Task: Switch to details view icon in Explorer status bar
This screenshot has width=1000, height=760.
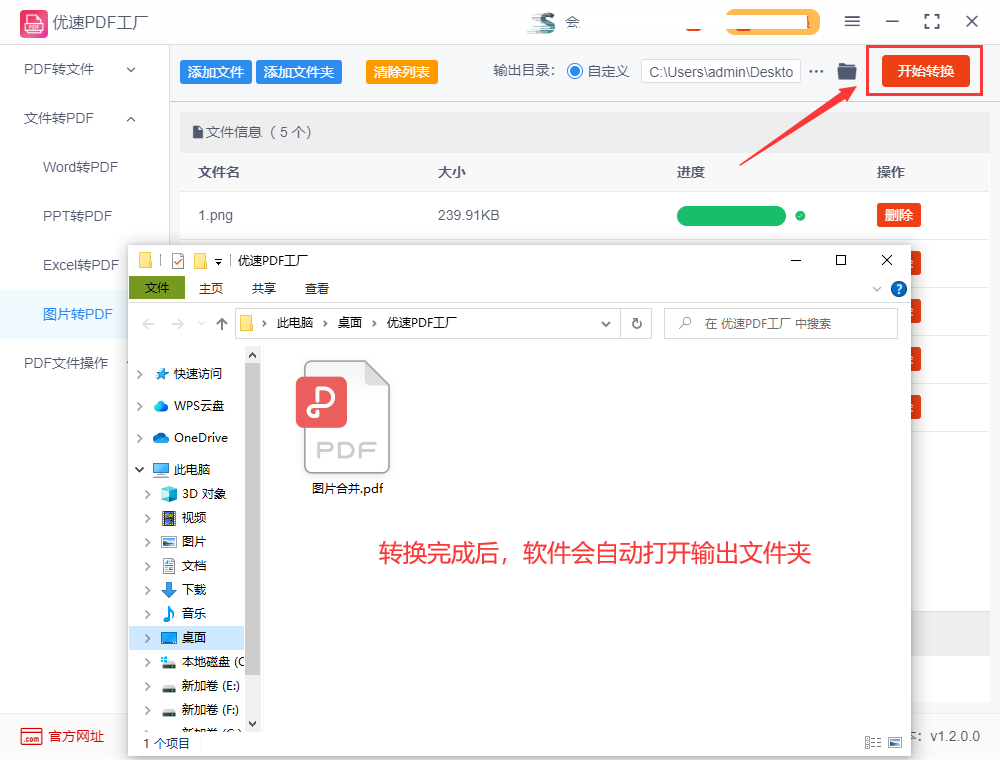Action: click(873, 742)
